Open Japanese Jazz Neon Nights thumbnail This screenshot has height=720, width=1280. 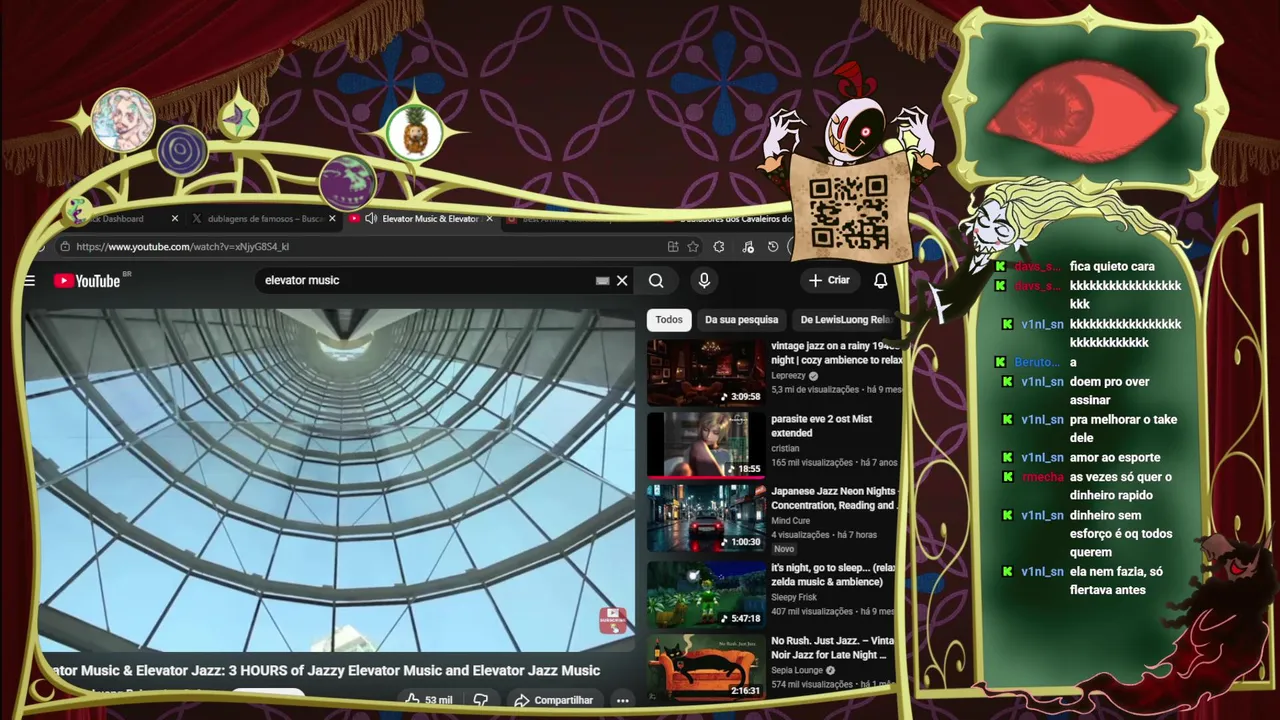705,518
